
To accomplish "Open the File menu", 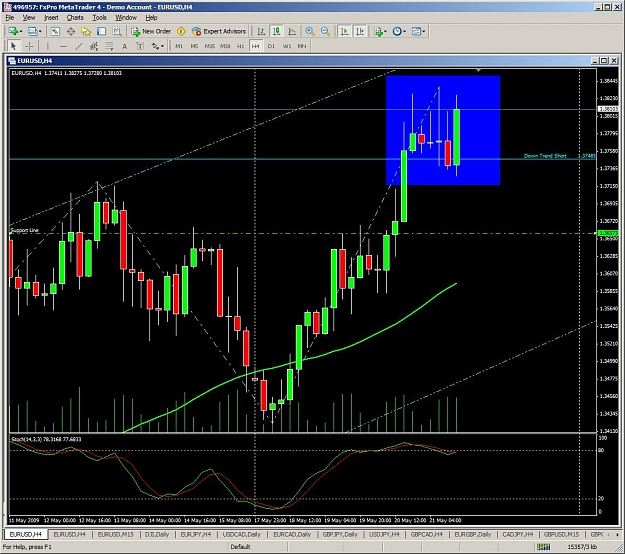I will click(10, 18).
